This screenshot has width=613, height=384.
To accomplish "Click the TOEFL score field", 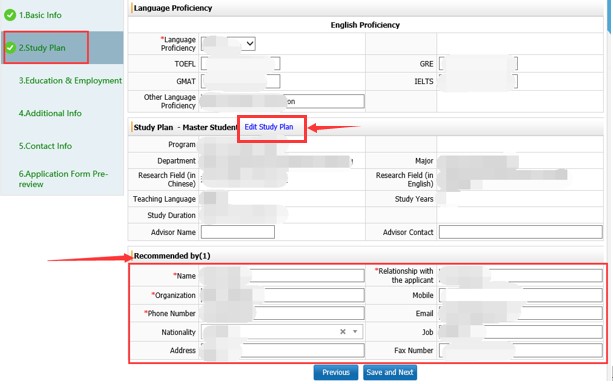I will click(x=240, y=63).
